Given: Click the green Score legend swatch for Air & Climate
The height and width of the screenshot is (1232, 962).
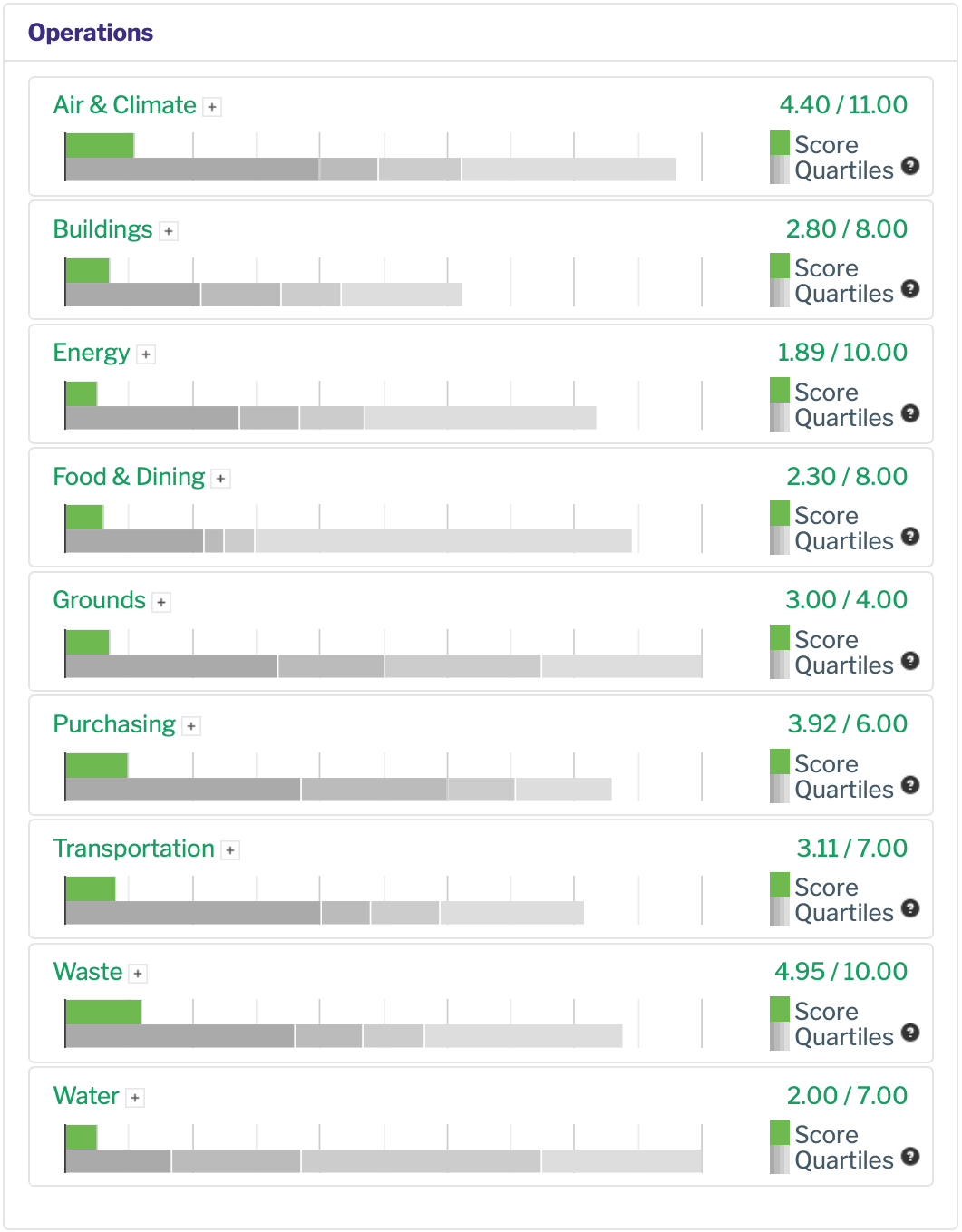Looking at the screenshot, I should [779, 143].
